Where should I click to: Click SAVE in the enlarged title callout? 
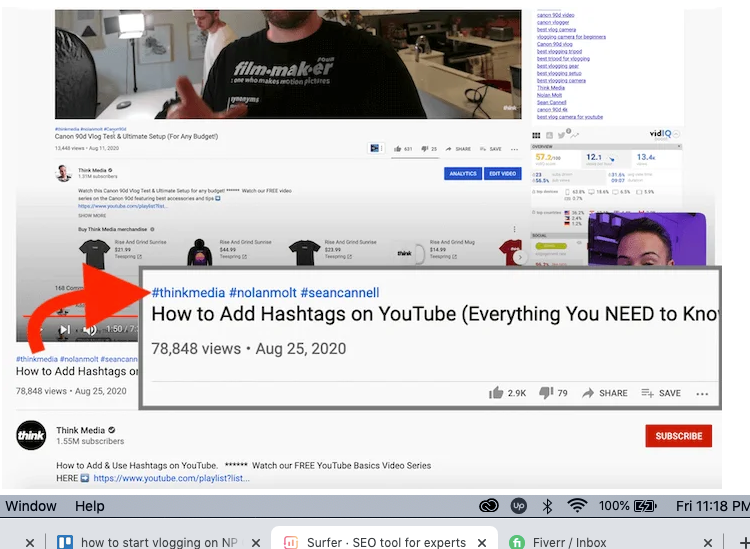(661, 393)
